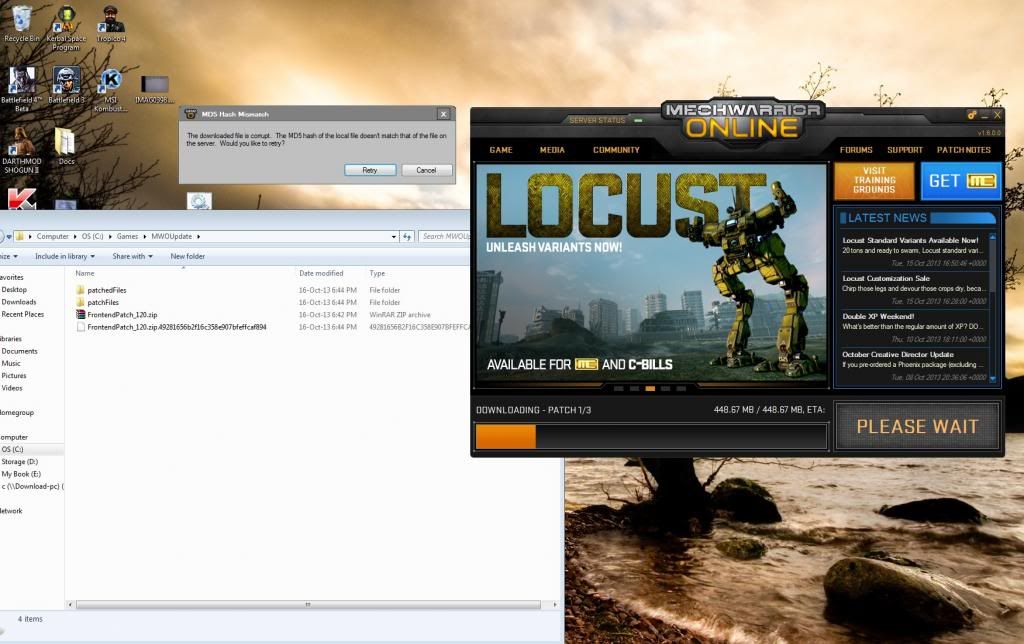This screenshot has height=644, width=1024.
Task: Click the patch download progress bar
Action: (x=651, y=437)
